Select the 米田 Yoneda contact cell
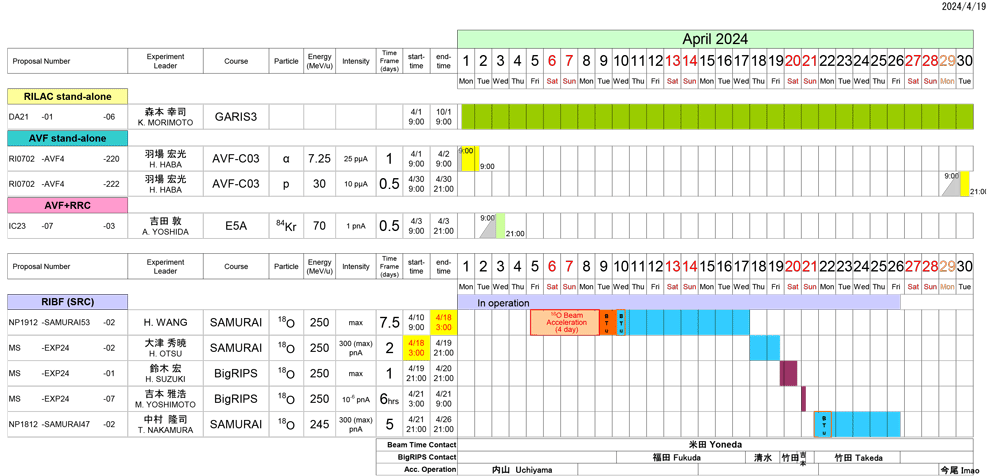This screenshot has height=476, width=1000. pyautogui.click(x=715, y=444)
